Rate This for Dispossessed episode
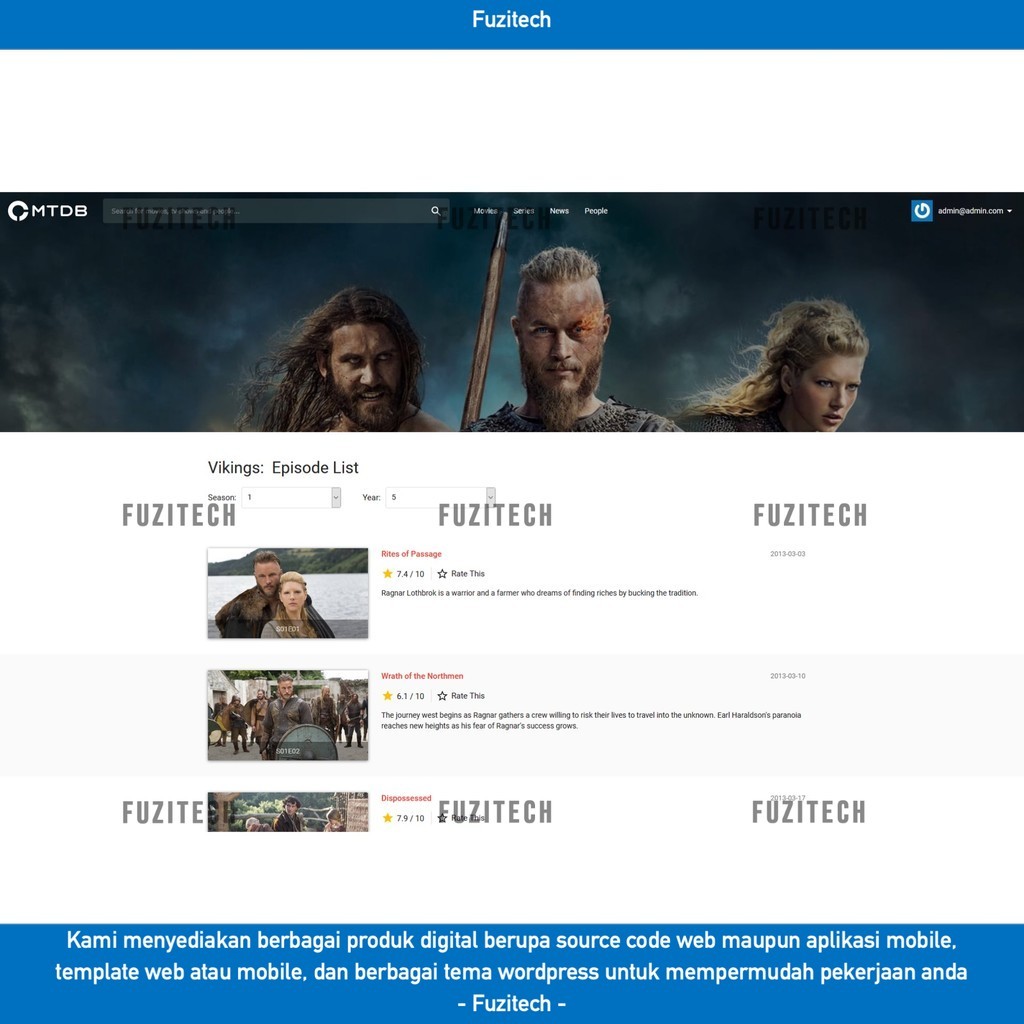The image size is (1024, 1024). [x=461, y=818]
